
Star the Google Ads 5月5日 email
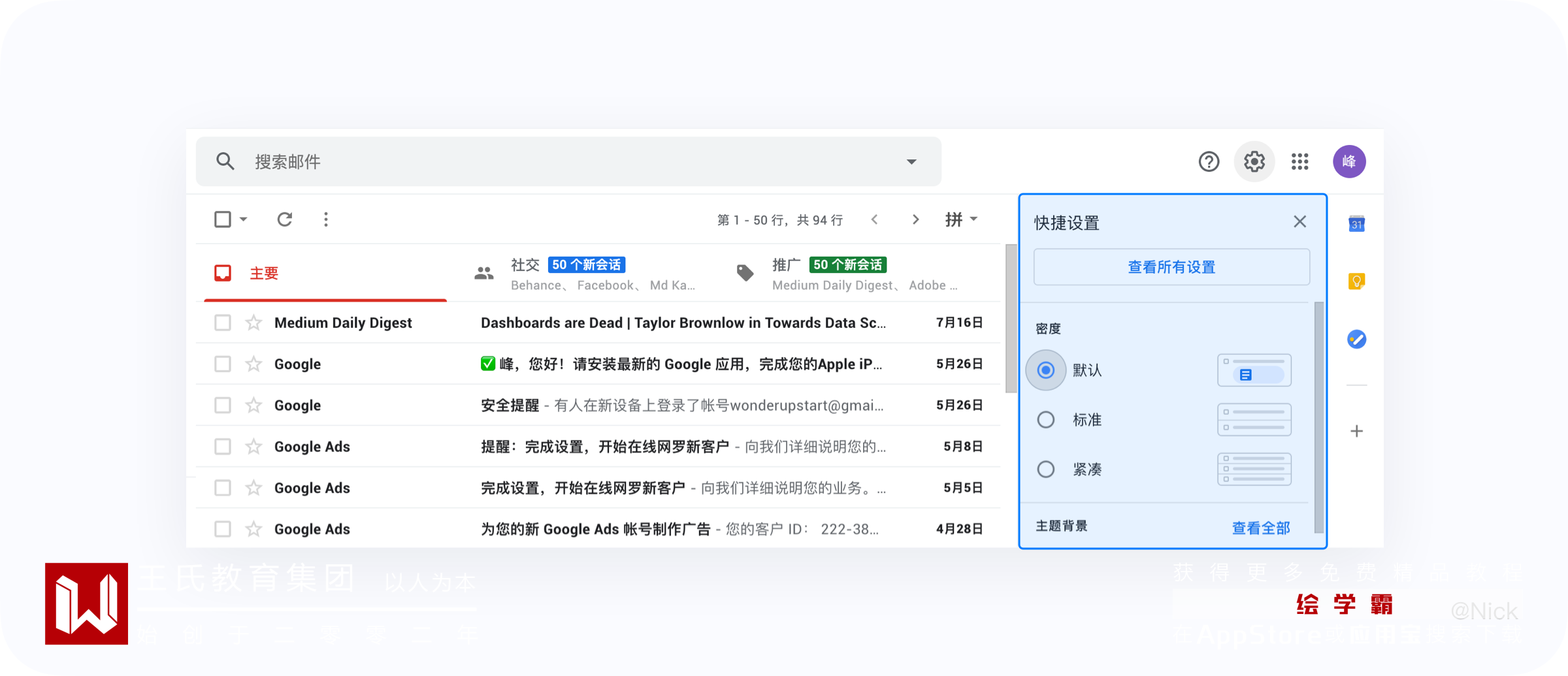click(x=253, y=488)
